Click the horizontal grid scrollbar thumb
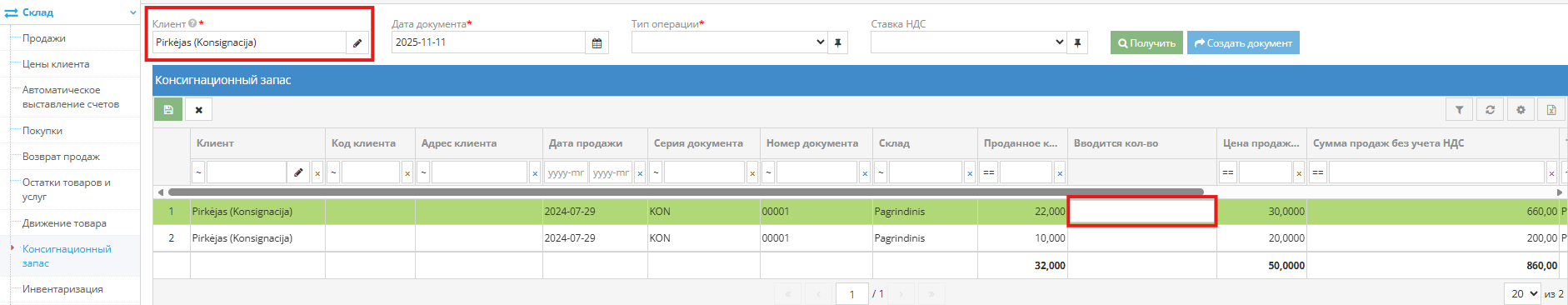Viewport: 1568px width, 305px height. (686, 192)
